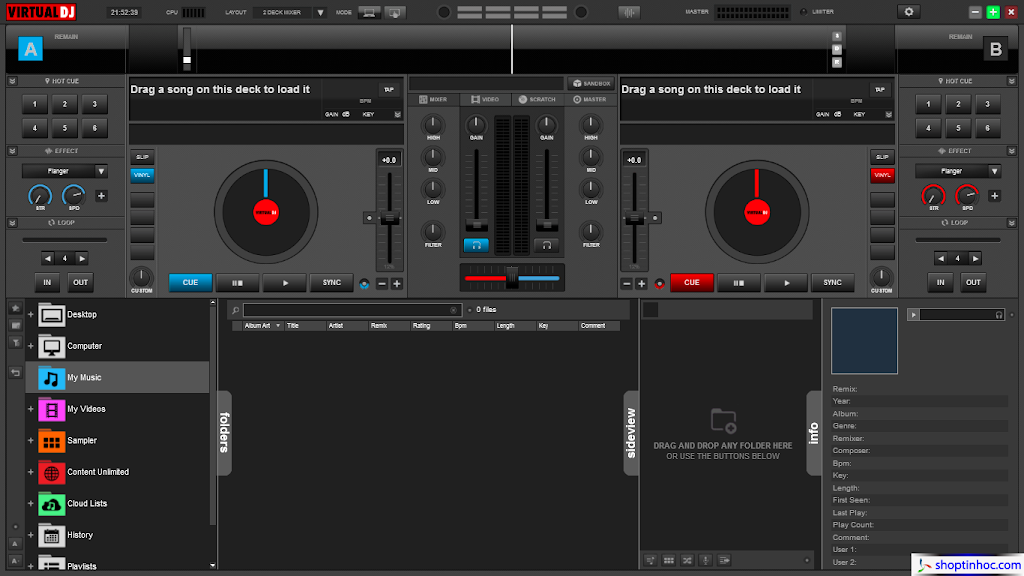The width and height of the screenshot is (1024, 576).
Task: Toggle SYNC on deck A
Action: [332, 283]
